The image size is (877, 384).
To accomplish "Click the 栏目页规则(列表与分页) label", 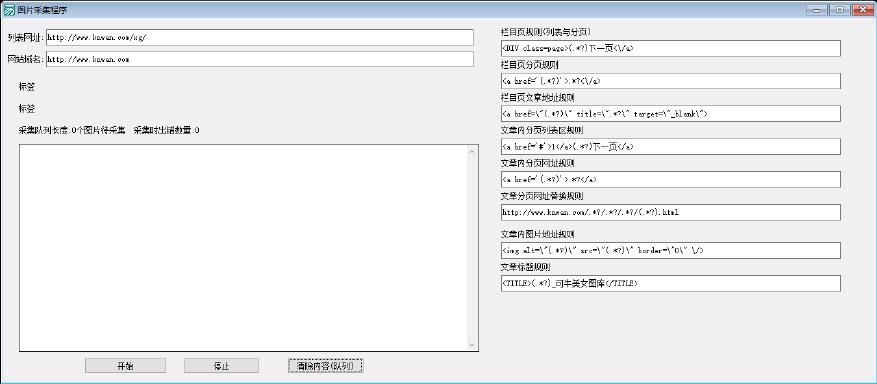I will click(546, 32).
